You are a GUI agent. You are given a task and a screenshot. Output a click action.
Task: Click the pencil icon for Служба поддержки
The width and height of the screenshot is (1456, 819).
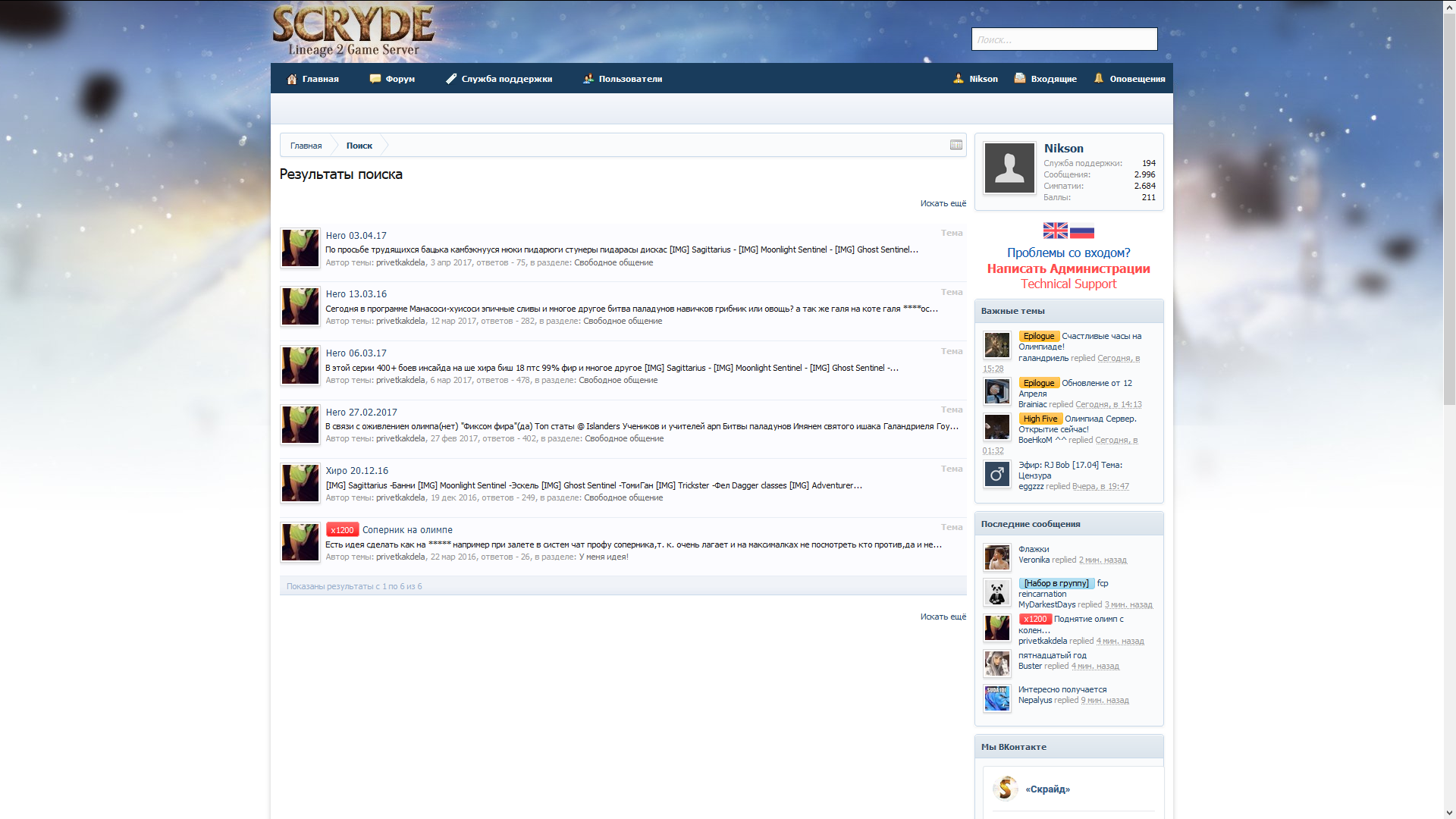click(x=451, y=79)
